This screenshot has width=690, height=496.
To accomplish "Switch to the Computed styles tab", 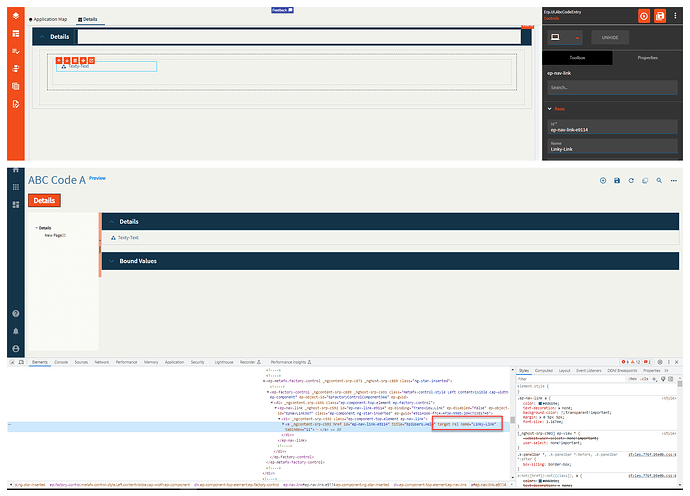I will tap(543, 371).
